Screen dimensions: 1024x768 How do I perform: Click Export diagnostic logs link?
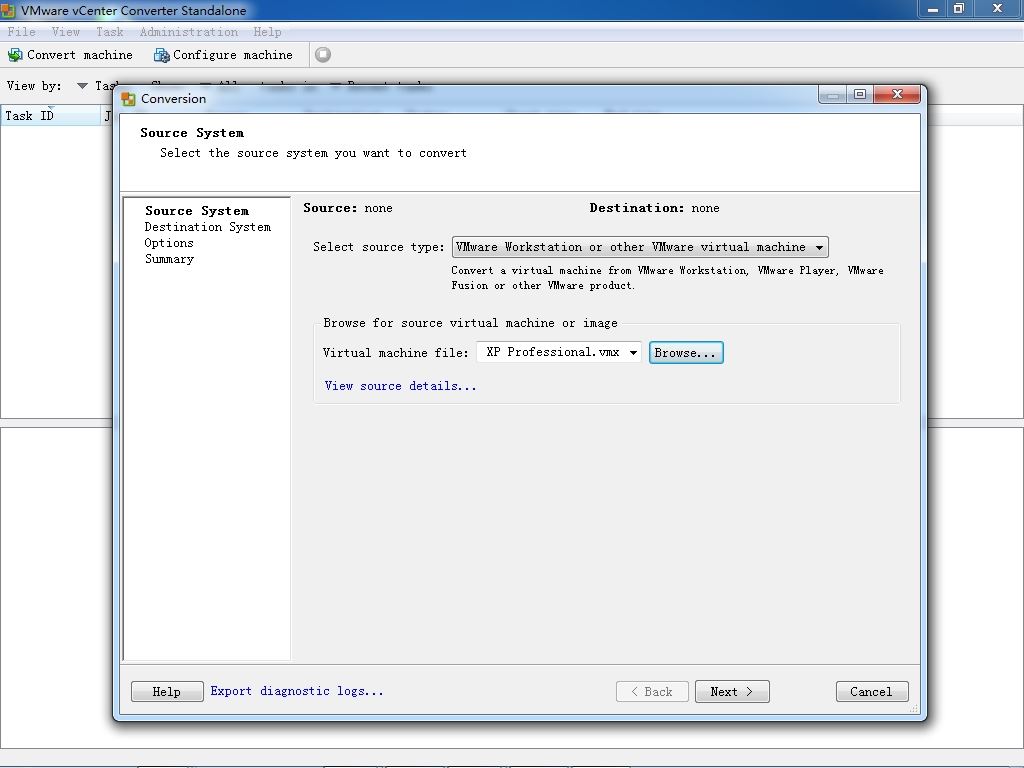tap(296, 691)
